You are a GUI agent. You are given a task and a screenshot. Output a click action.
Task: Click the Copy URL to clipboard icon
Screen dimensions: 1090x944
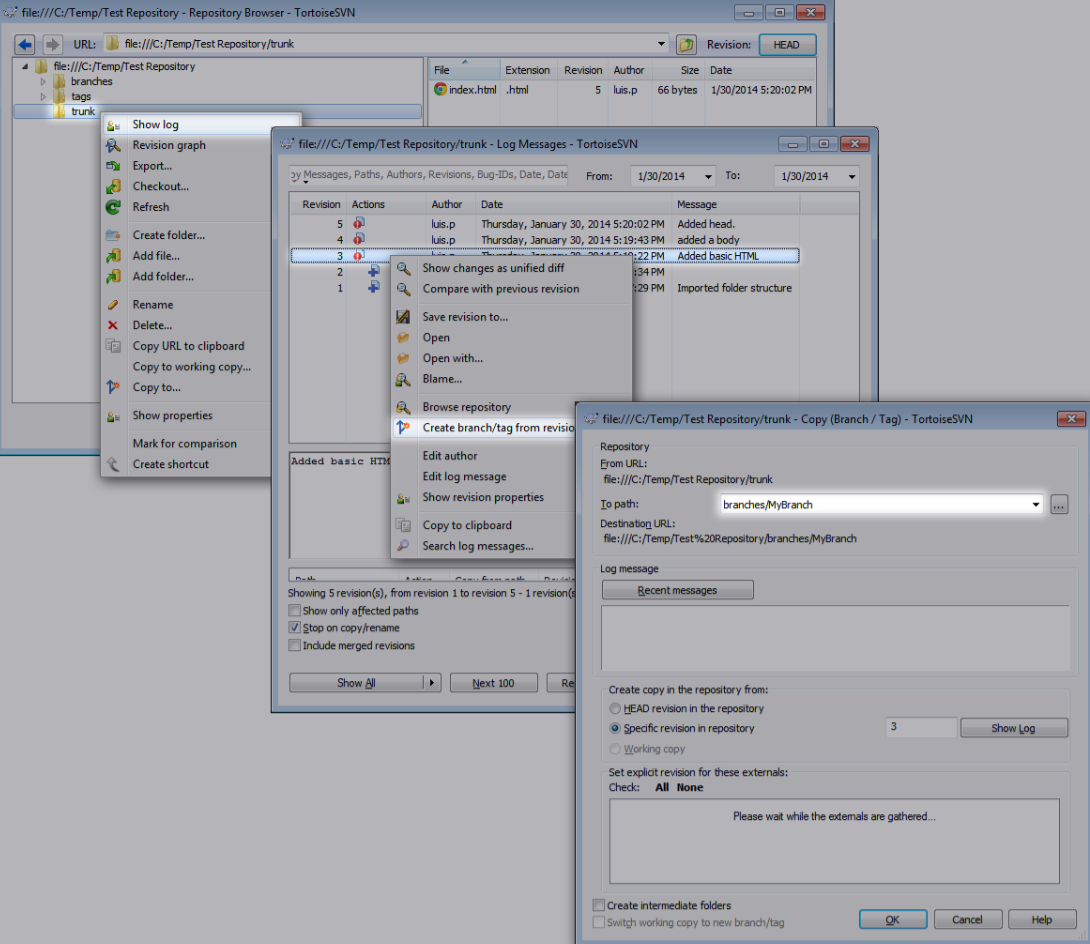pos(113,346)
